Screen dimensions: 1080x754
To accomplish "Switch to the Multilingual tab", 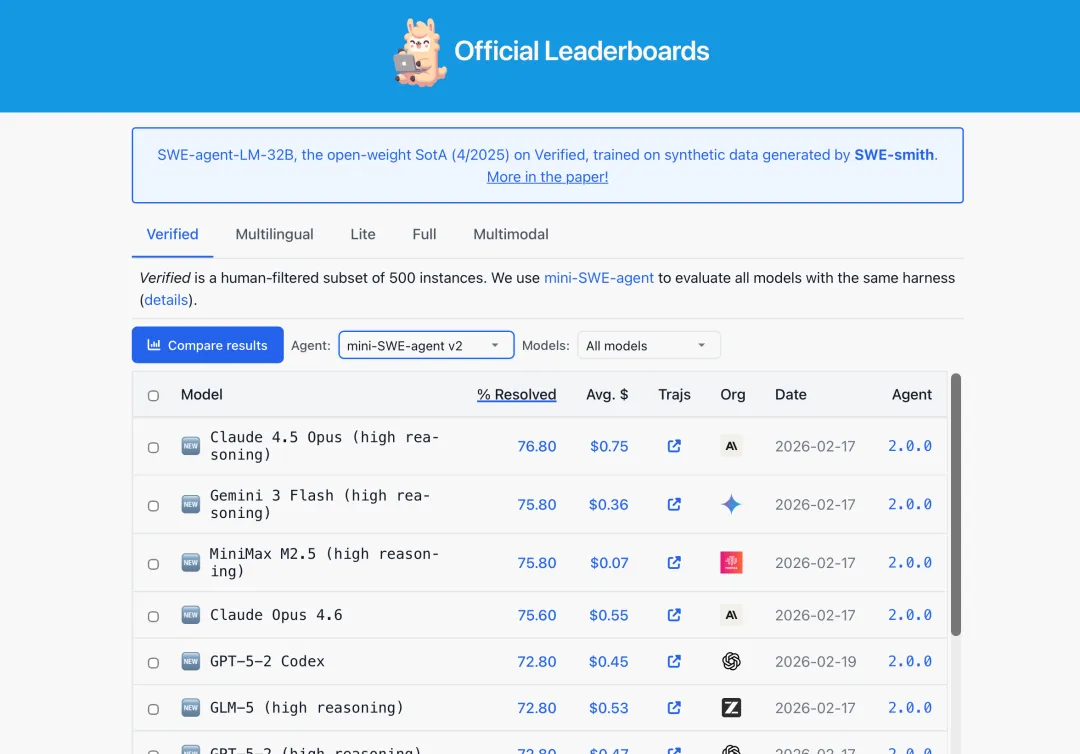I will pos(274,234).
